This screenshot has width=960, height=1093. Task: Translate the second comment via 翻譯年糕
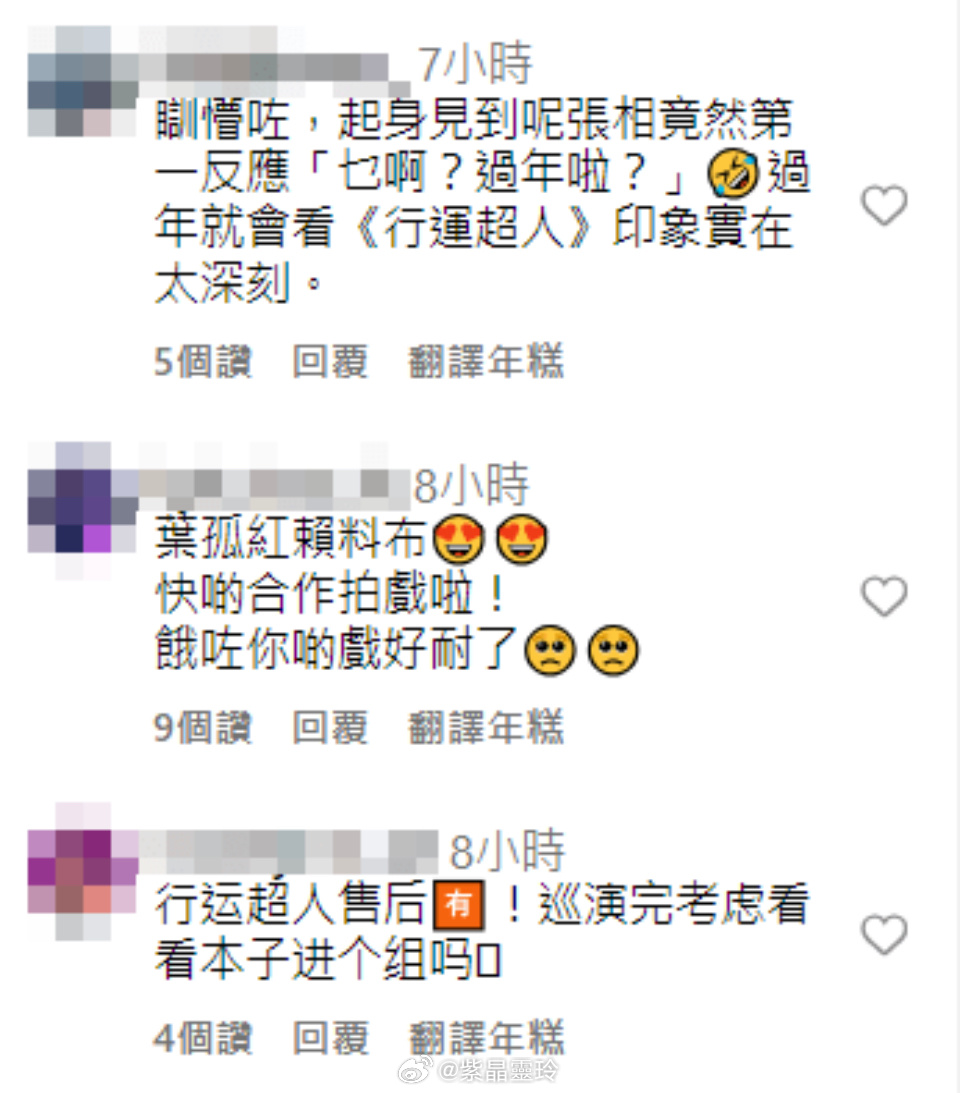pyautogui.click(x=486, y=728)
